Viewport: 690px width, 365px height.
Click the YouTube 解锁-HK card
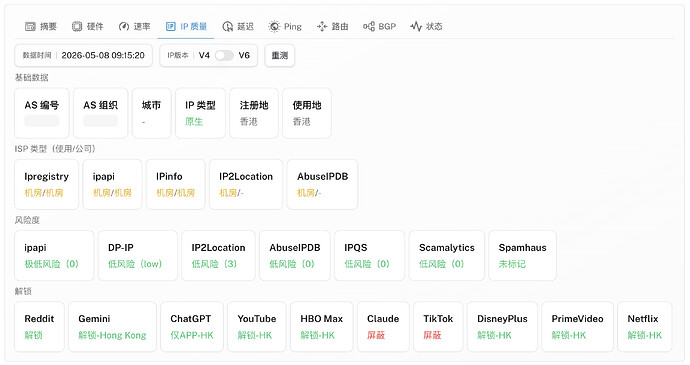pos(257,327)
